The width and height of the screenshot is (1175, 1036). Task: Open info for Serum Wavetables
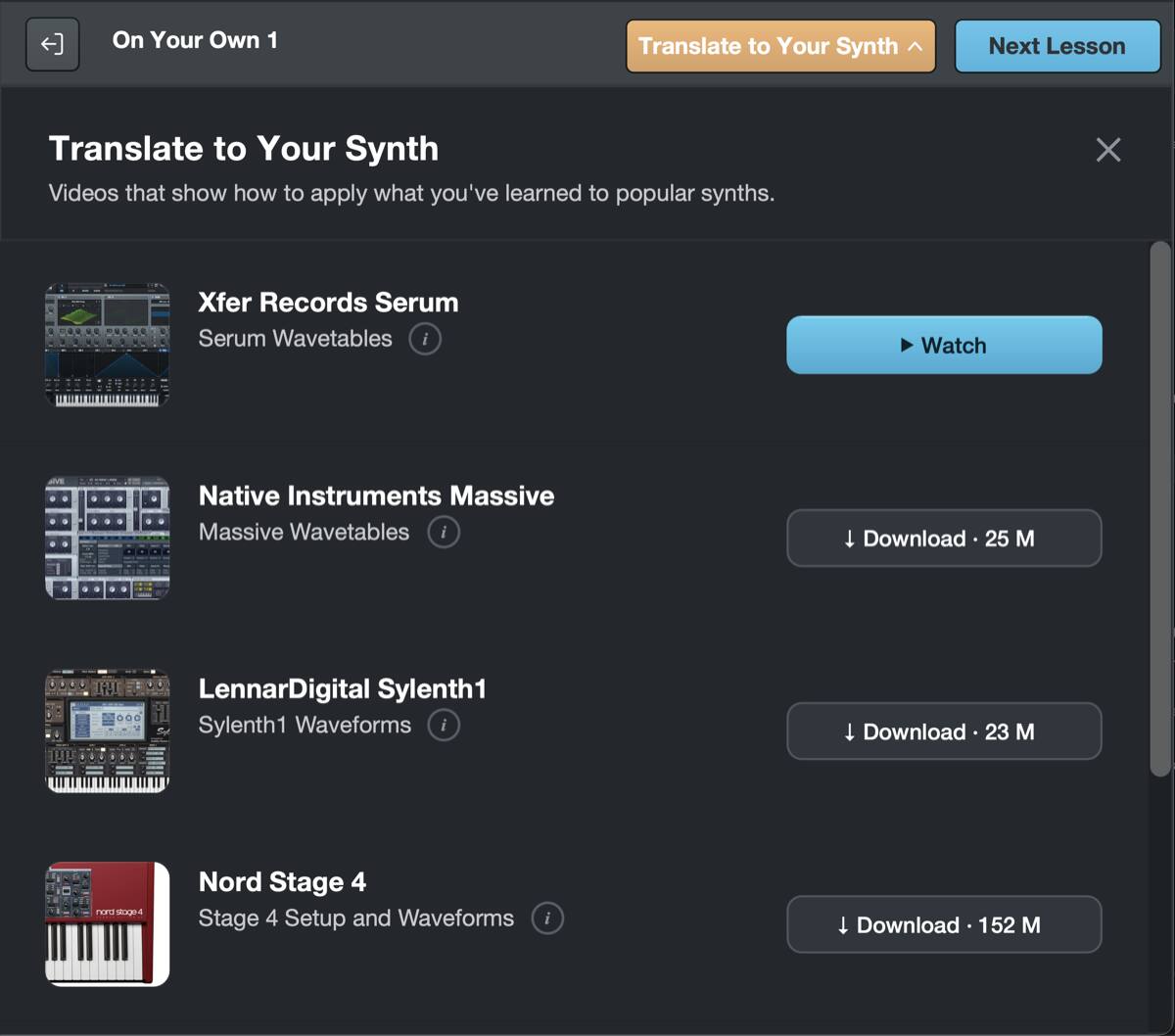pyautogui.click(x=425, y=340)
